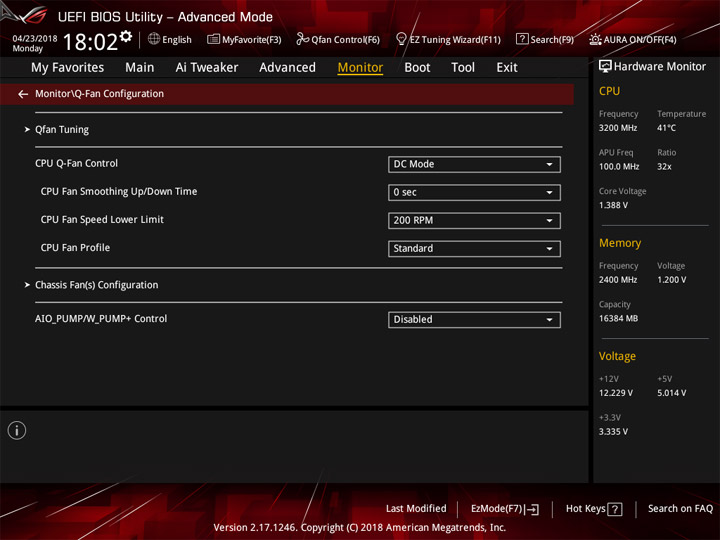Click CPU Q-Fan Control label

(76, 163)
